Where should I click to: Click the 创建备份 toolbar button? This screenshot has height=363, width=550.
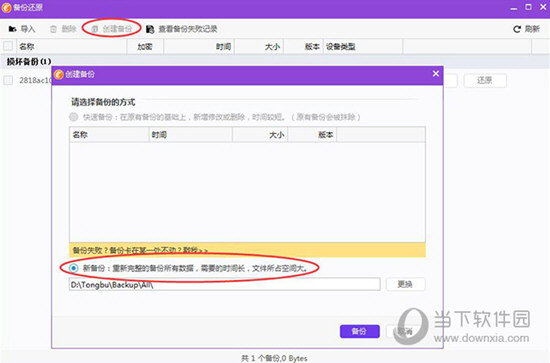click(x=112, y=29)
